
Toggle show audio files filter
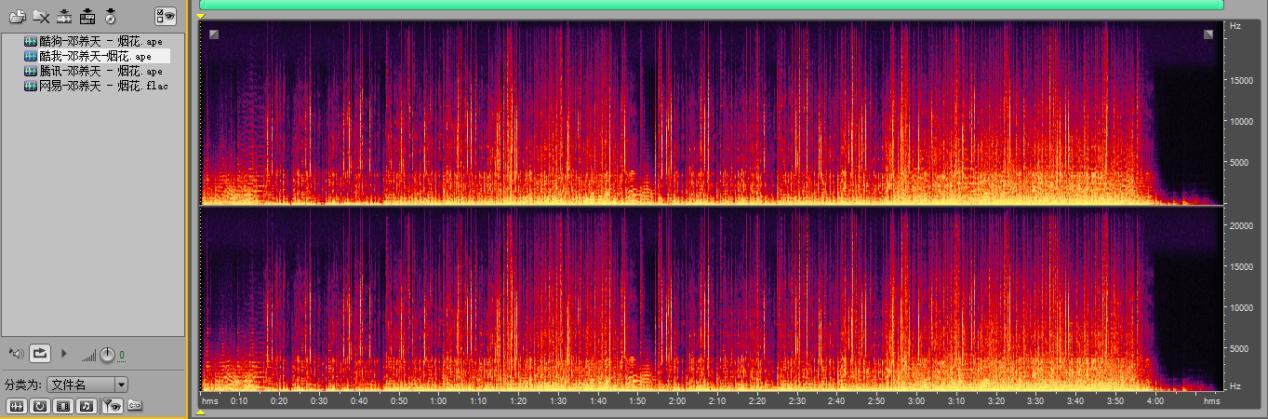17,405
